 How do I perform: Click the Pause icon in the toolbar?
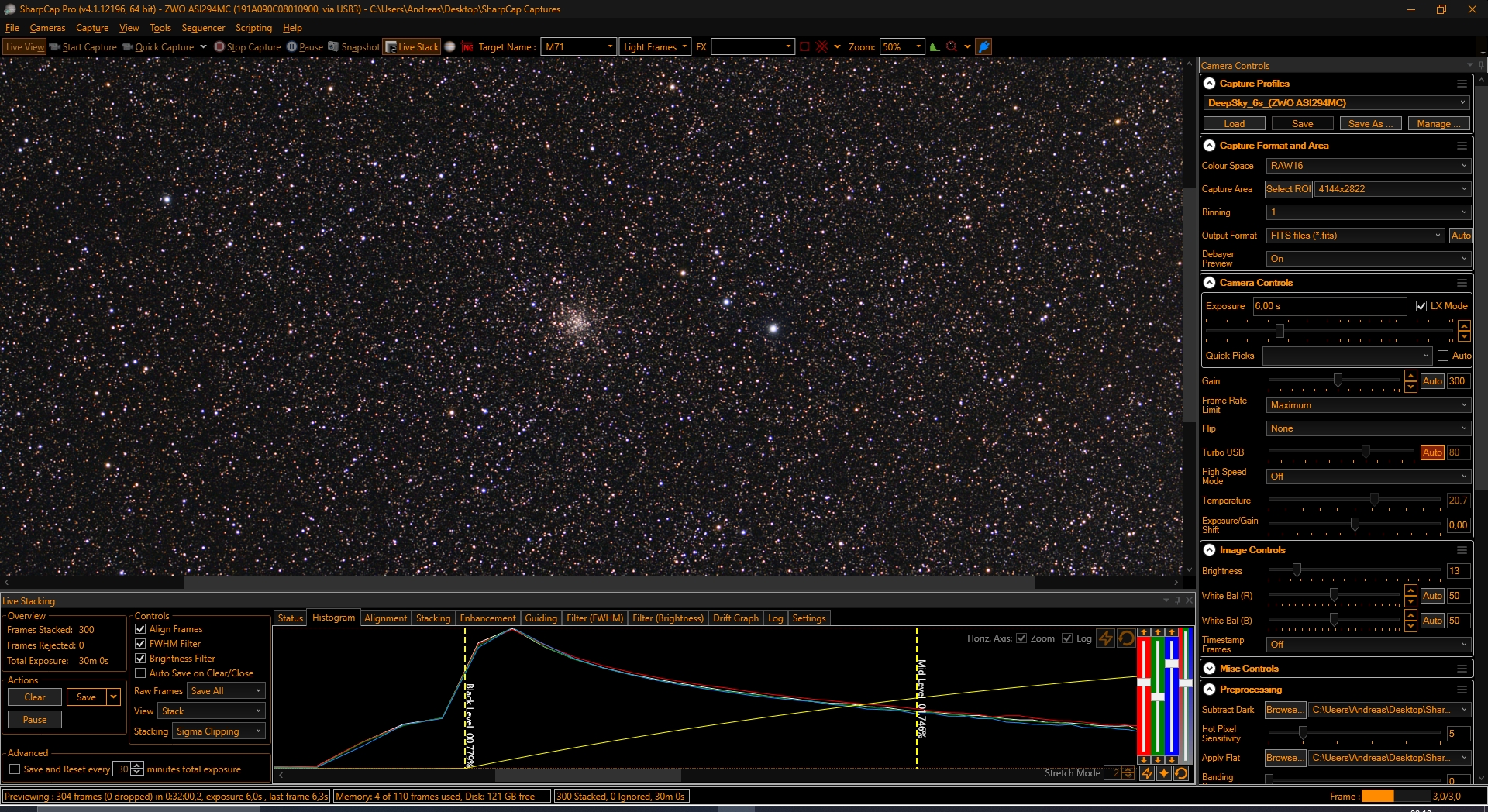pos(292,46)
